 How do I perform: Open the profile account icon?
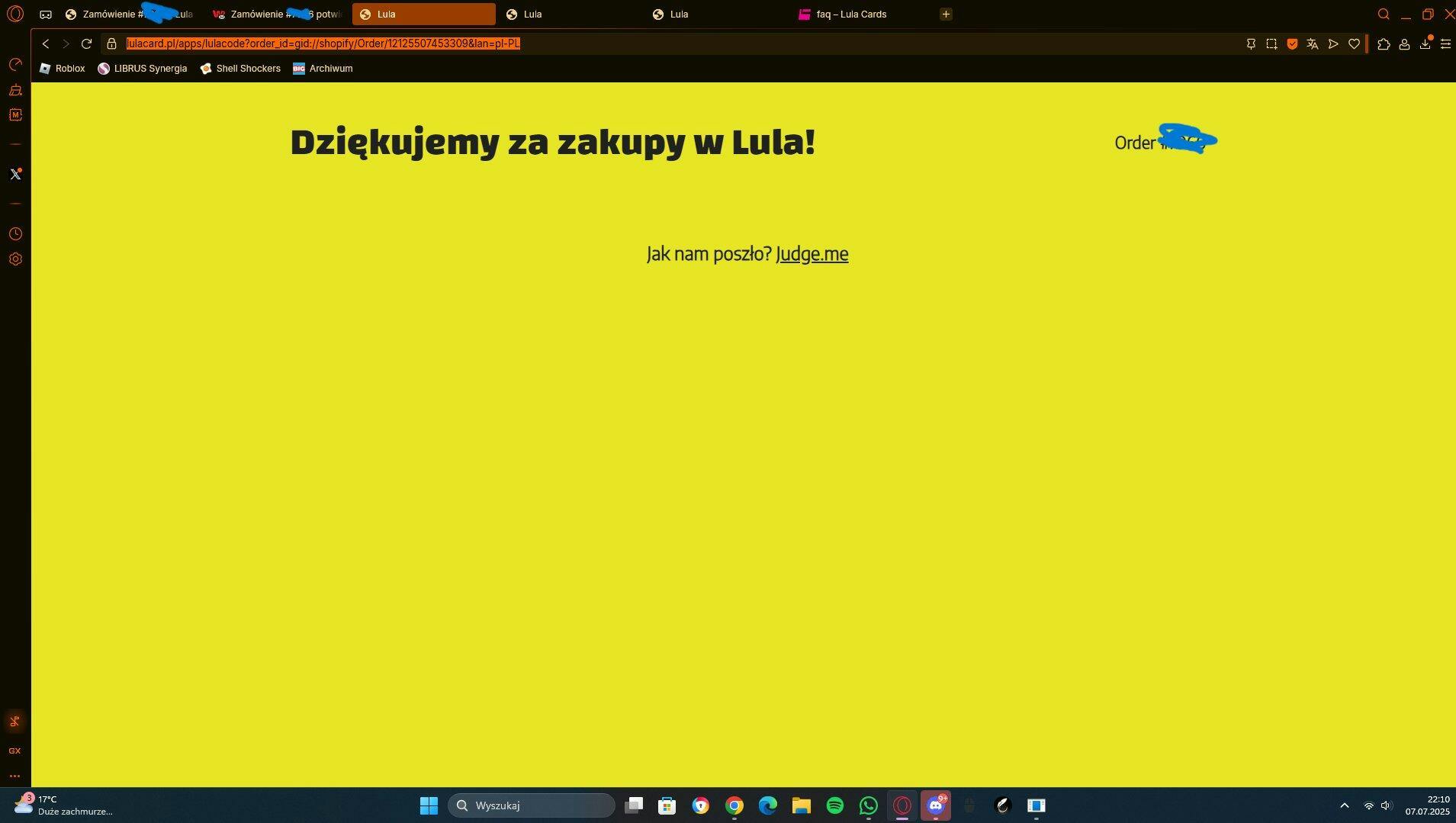[x=1404, y=44]
